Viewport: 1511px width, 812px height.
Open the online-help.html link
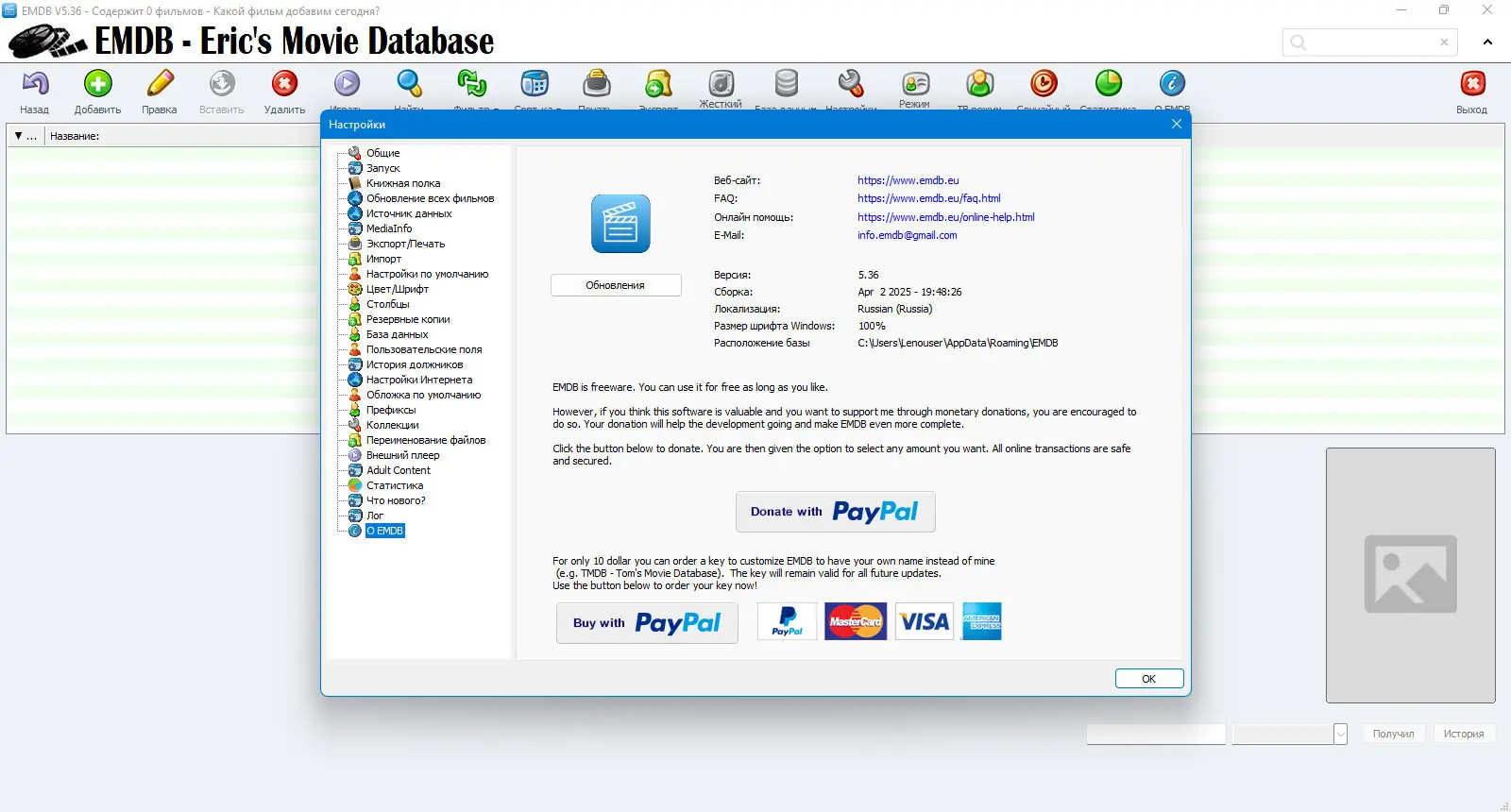click(945, 217)
